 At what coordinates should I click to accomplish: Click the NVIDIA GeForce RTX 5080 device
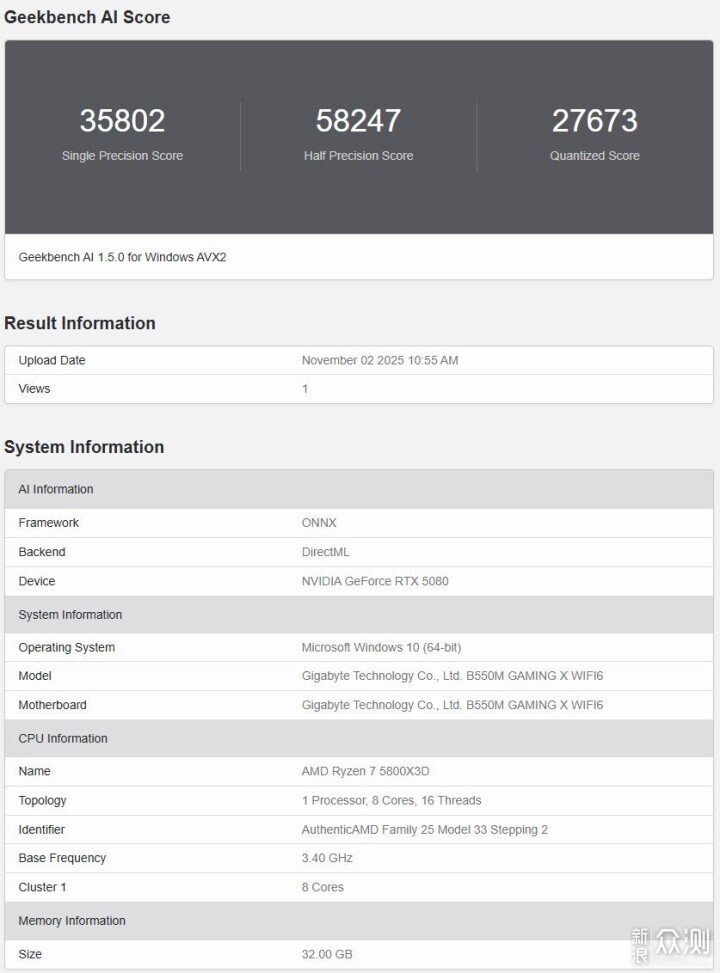tap(375, 581)
